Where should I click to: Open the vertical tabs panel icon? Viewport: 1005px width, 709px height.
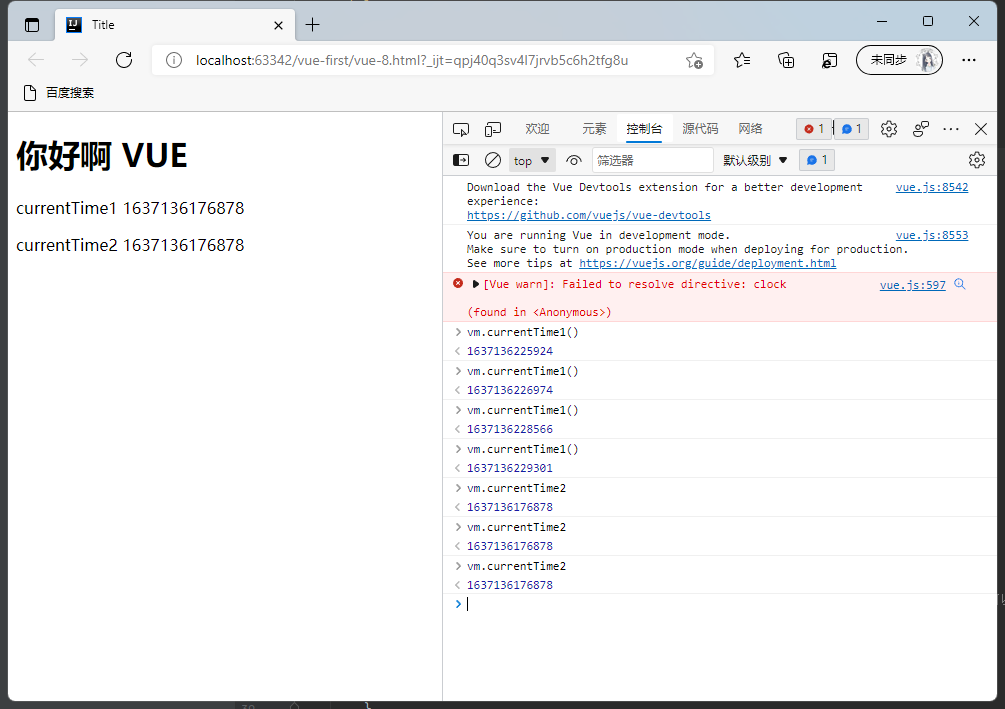31,25
